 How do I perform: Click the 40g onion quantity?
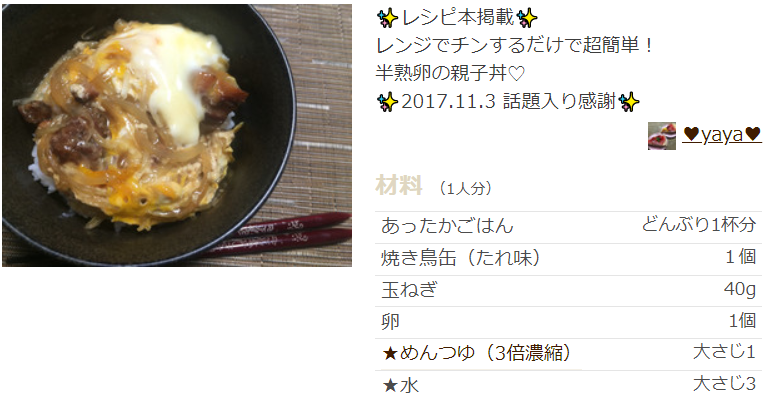(739, 289)
